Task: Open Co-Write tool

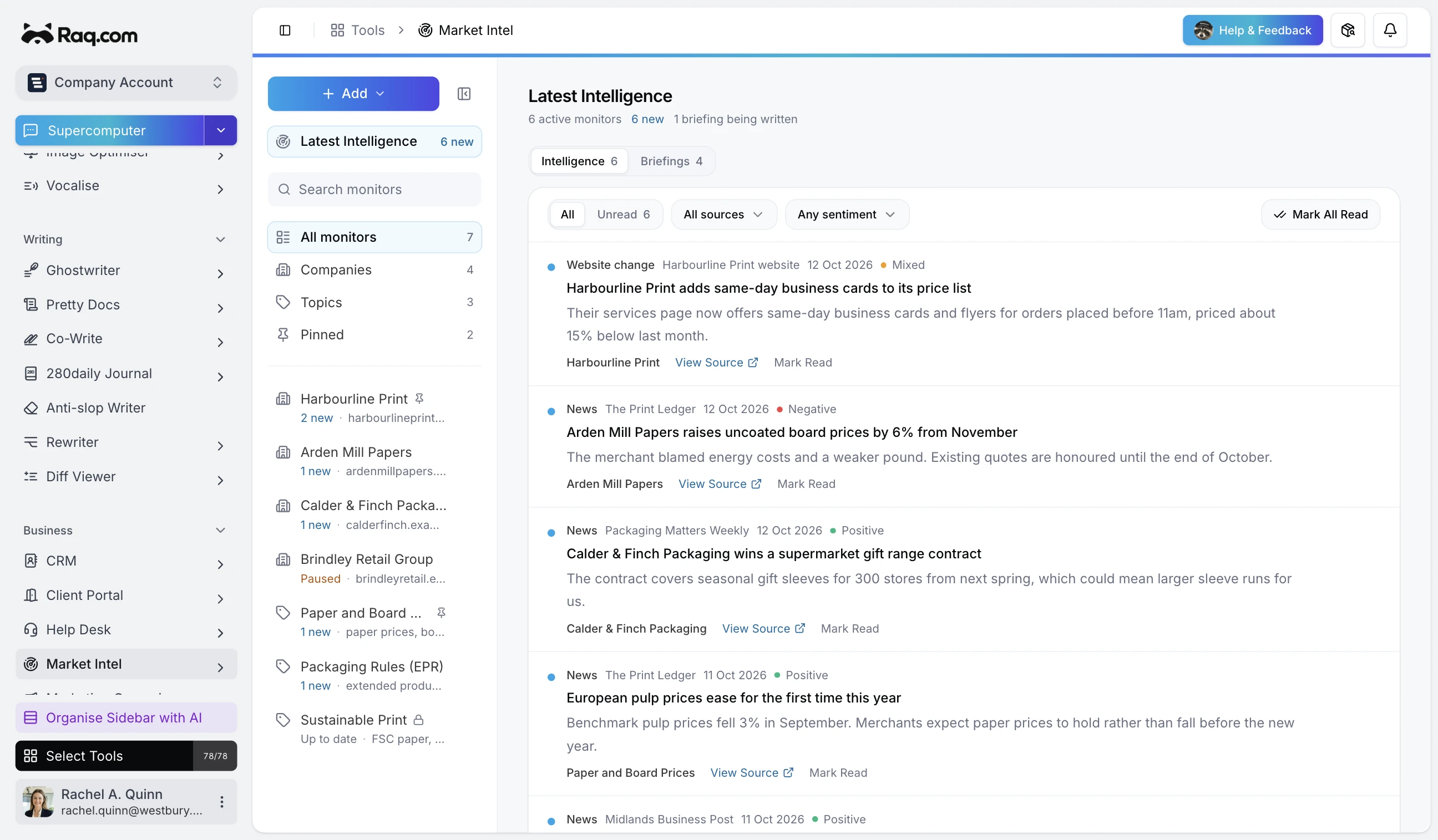Action: pyautogui.click(x=126, y=339)
